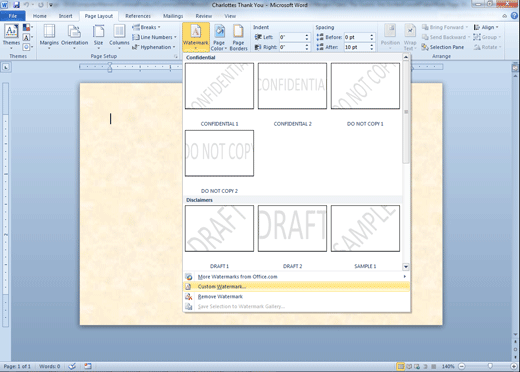Select the SAMPLE 1 watermark thumbnail
Viewport: 520px width, 372px height.
click(x=365, y=228)
